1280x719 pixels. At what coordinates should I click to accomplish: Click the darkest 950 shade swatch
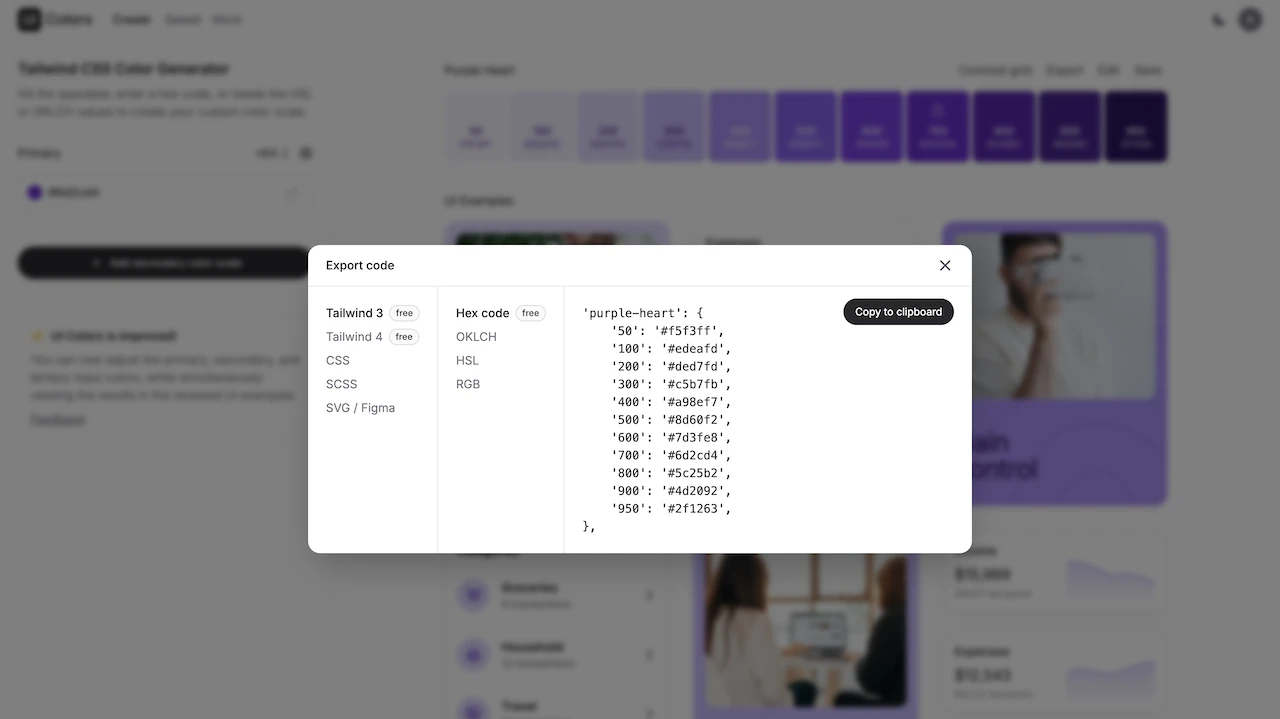1135,127
